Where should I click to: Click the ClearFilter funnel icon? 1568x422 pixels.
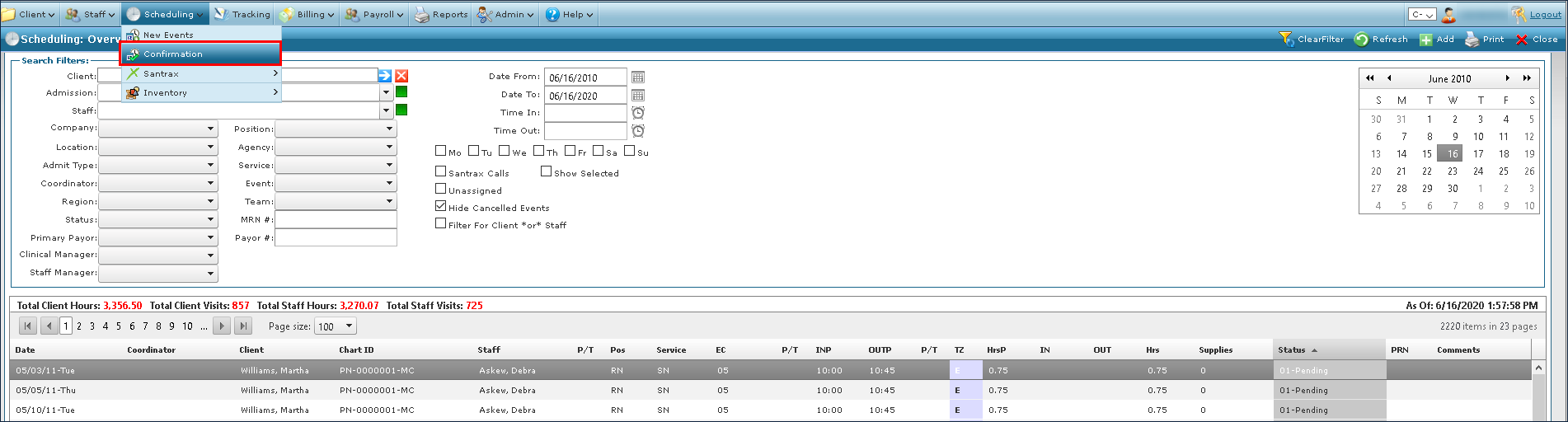pos(1286,39)
